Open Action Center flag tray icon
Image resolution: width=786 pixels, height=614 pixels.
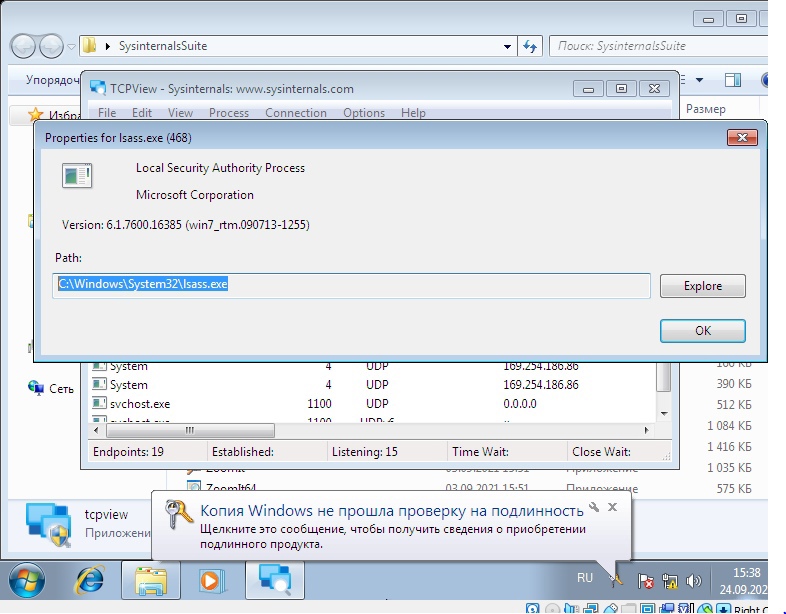(646, 581)
